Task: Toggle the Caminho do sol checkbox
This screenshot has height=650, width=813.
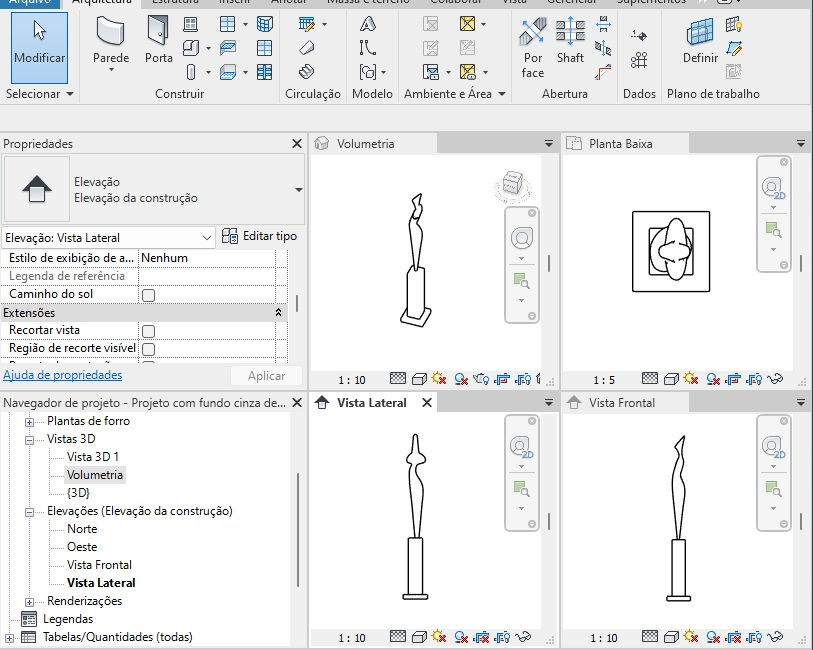Action: click(x=148, y=295)
